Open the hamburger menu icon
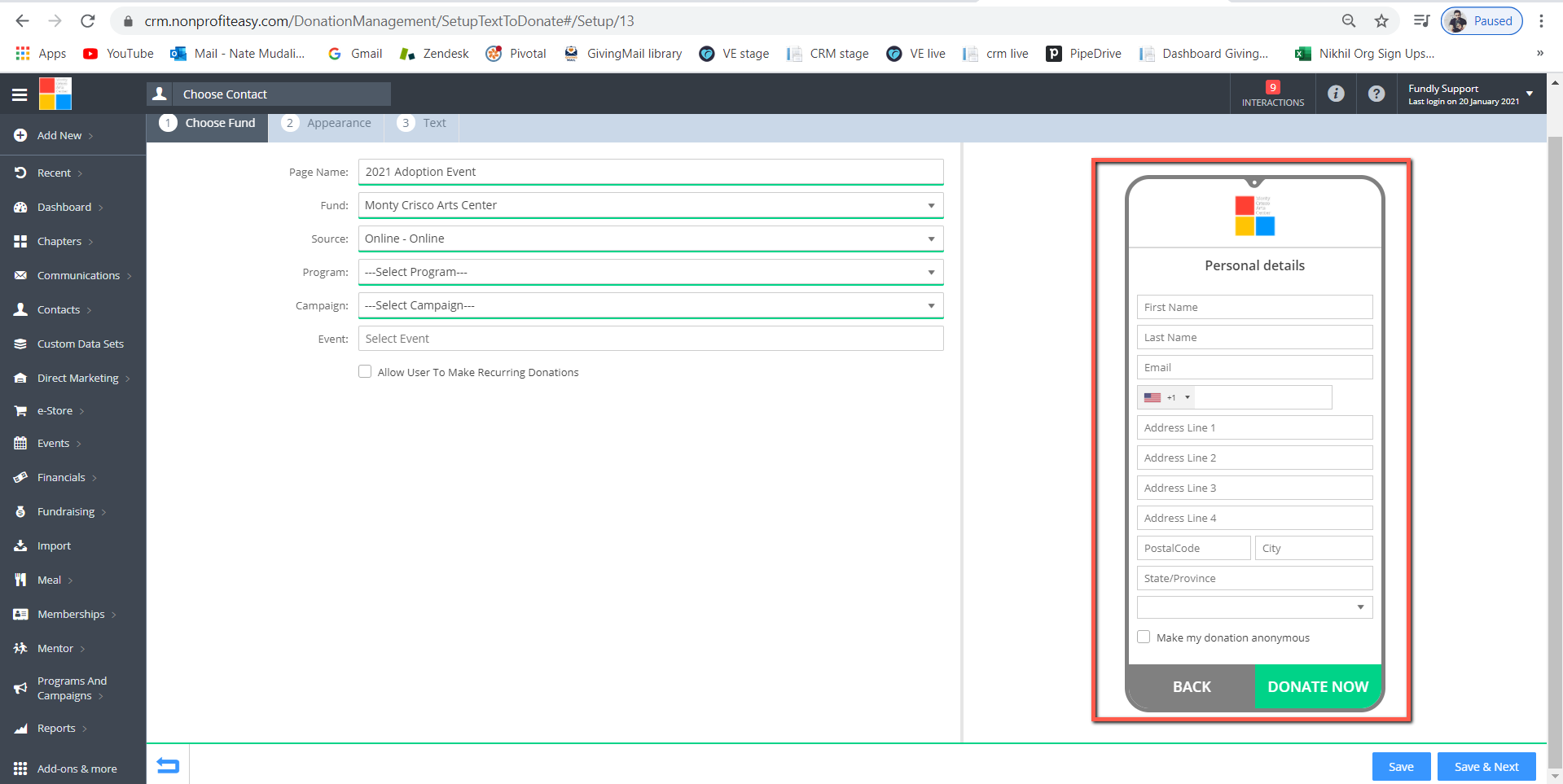The image size is (1563, 784). (20, 94)
